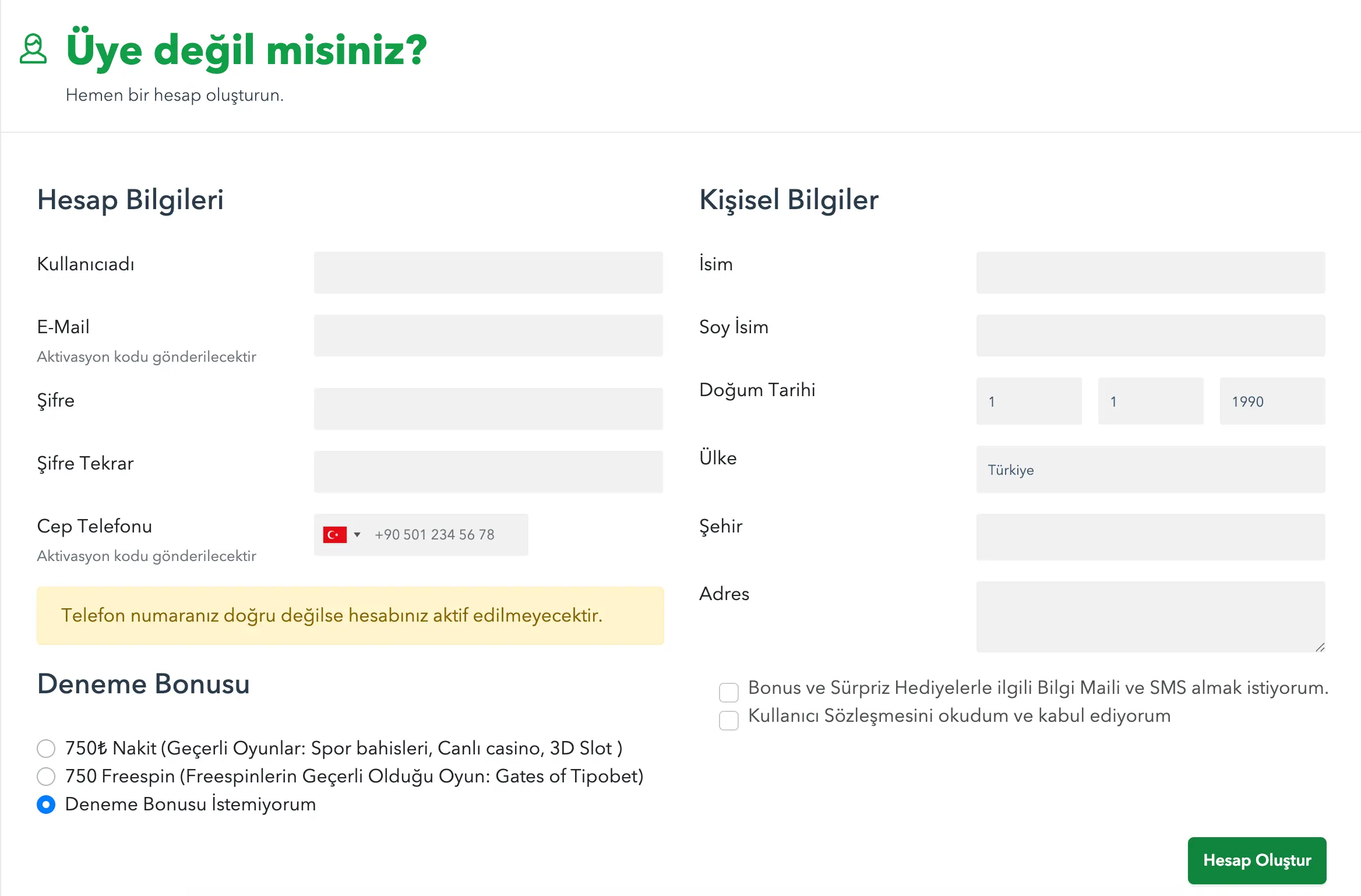The image size is (1361, 896).
Task: Grab the Adres textarea resize handle
Action: [x=1320, y=647]
